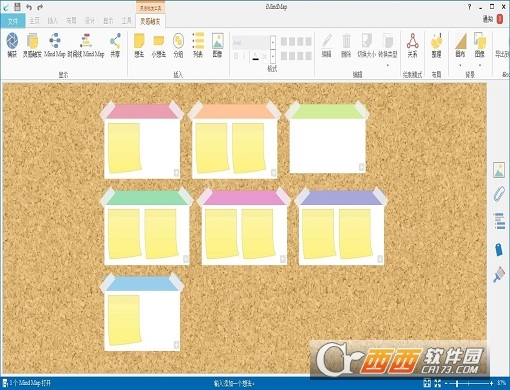Click the zoom out minus button

click(x=446, y=383)
